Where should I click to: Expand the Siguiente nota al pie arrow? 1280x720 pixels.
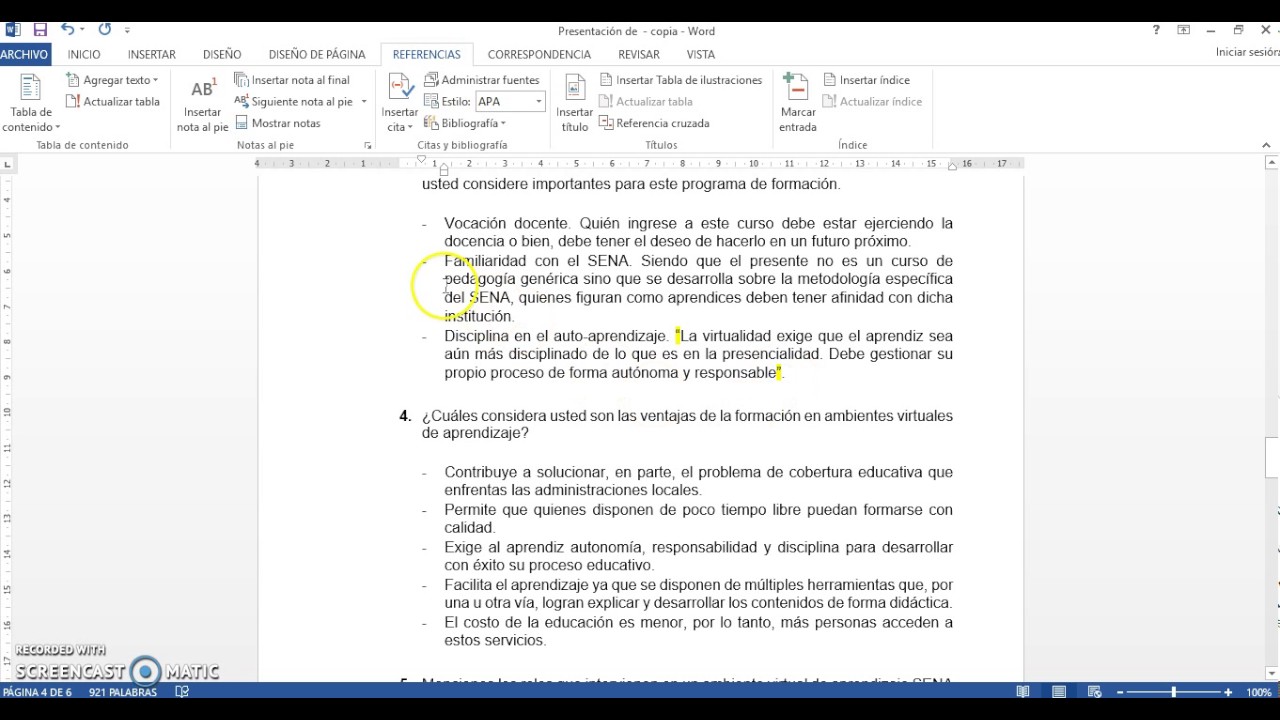click(x=364, y=102)
